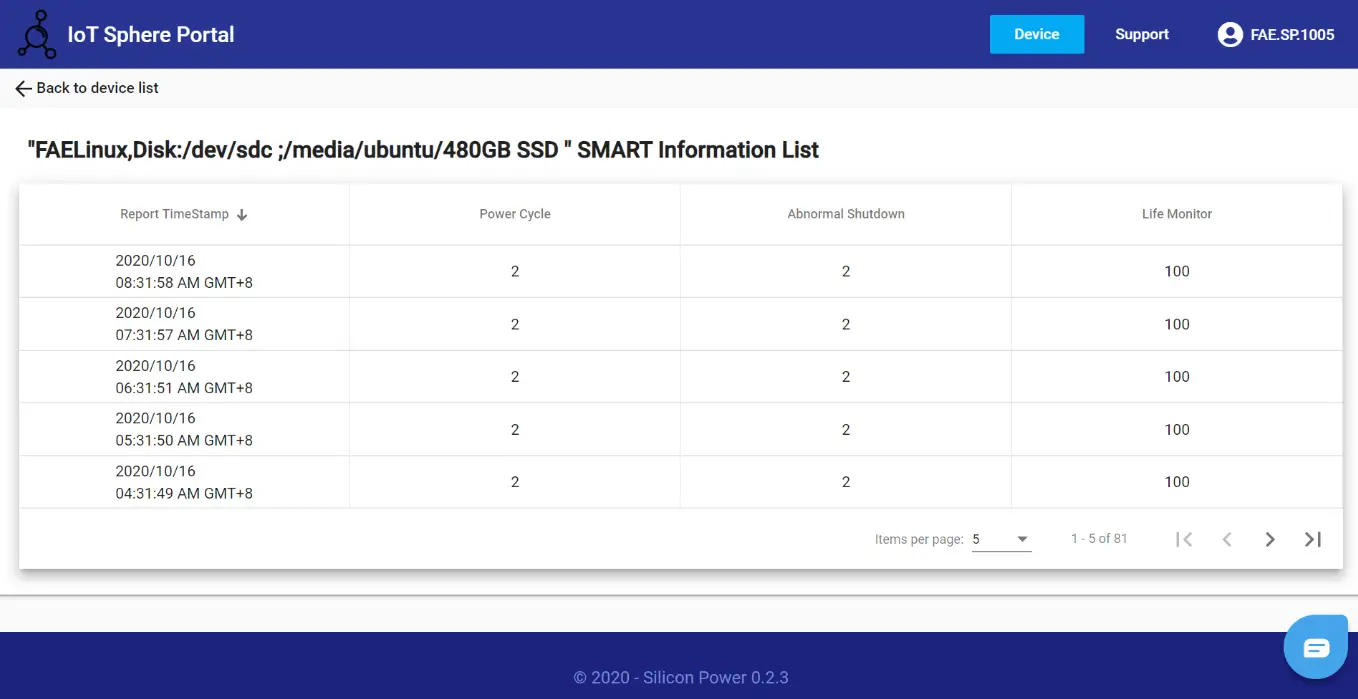Click the Life Monitor column header
This screenshot has width=1358, height=699.
1176,214
